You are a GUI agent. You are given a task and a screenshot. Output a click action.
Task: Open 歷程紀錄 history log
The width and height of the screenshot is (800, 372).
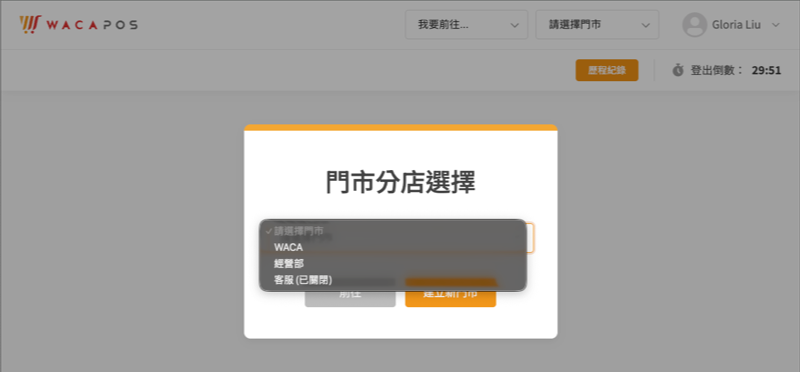607,70
